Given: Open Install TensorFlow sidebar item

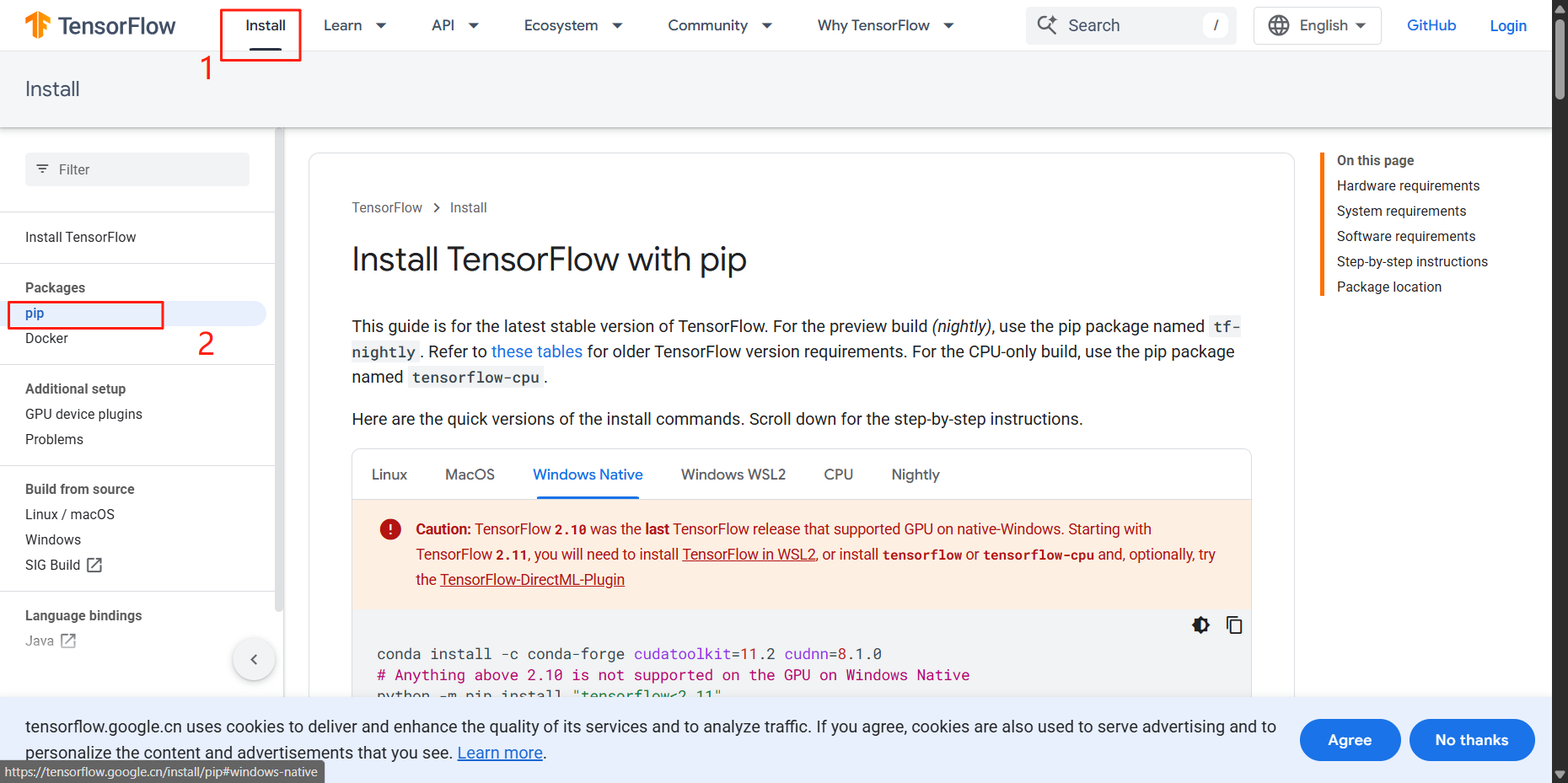Looking at the screenshot, I should point(81,238).
